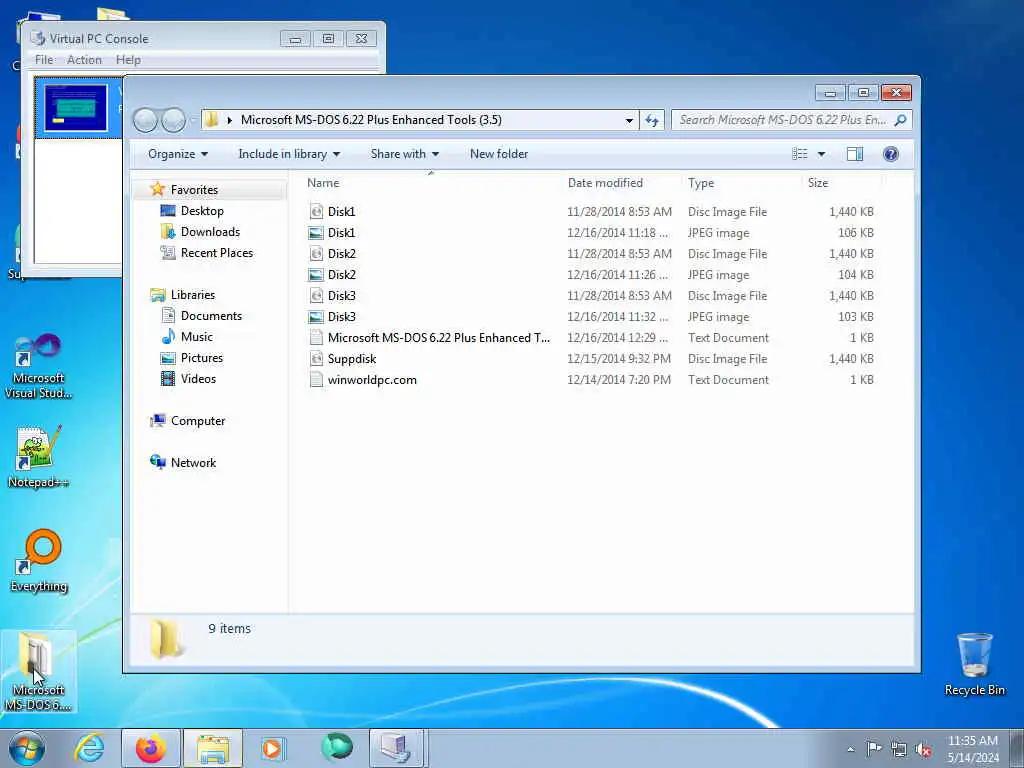Open the Share with dropdown
This screenshot has width=1024, height=768.
(x=404, y=154)
